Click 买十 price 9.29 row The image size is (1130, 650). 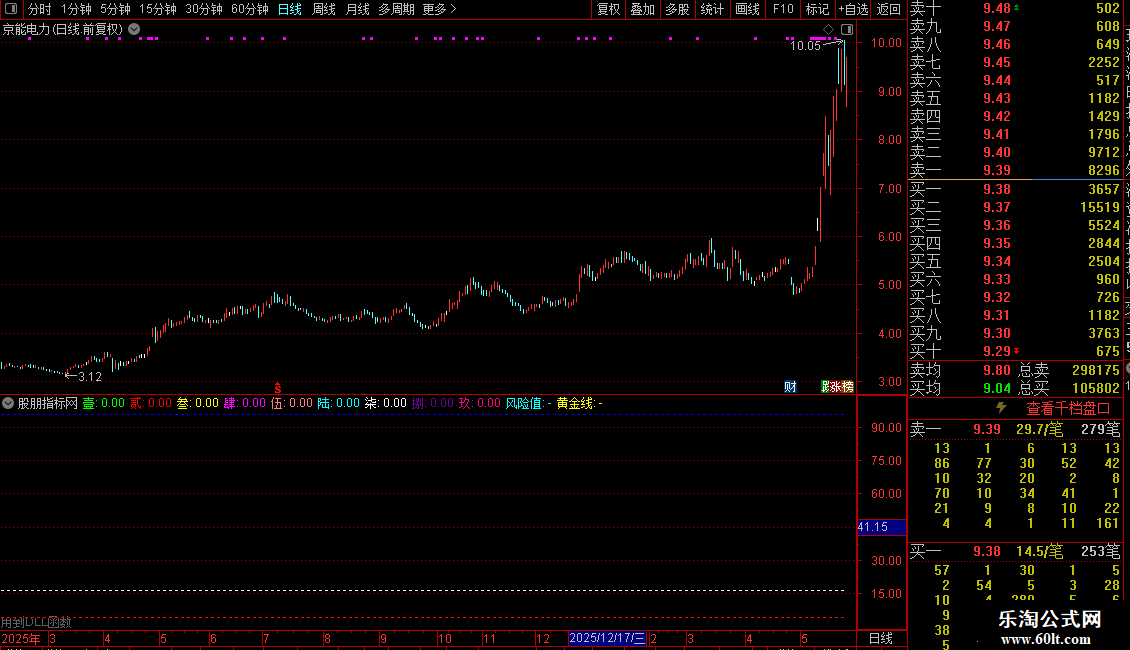coord(1015,351)
